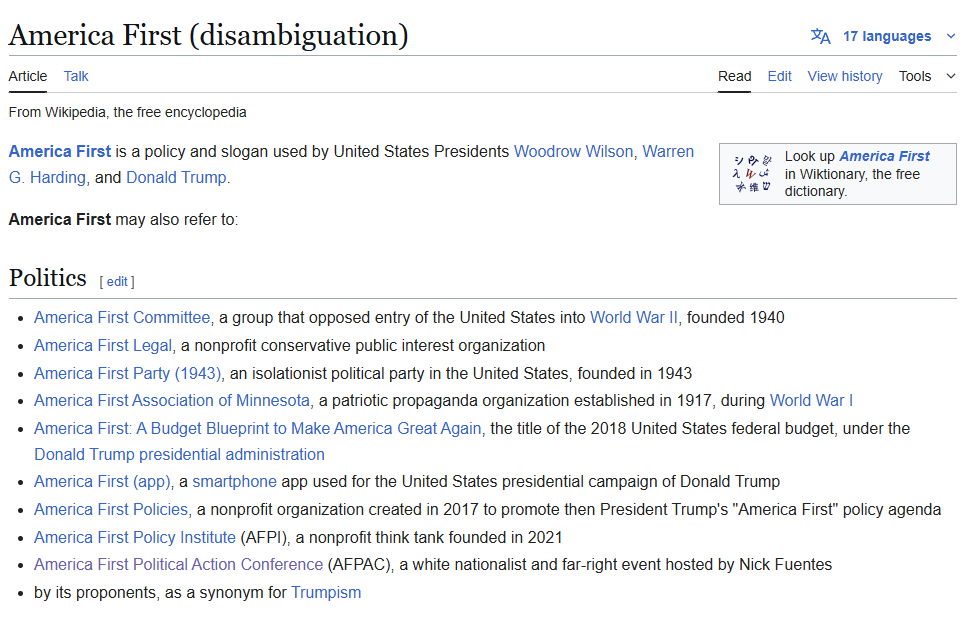
Task: Open the America First (app) link
Action: pos(102,482)
